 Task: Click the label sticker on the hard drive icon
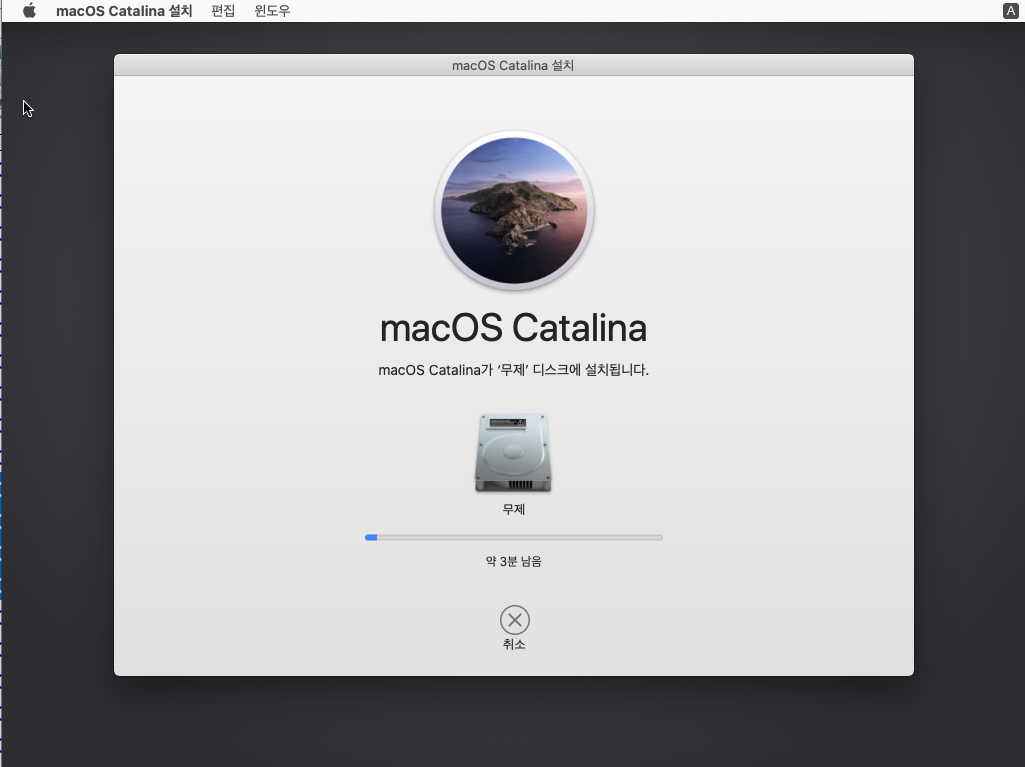click(508, 422)
